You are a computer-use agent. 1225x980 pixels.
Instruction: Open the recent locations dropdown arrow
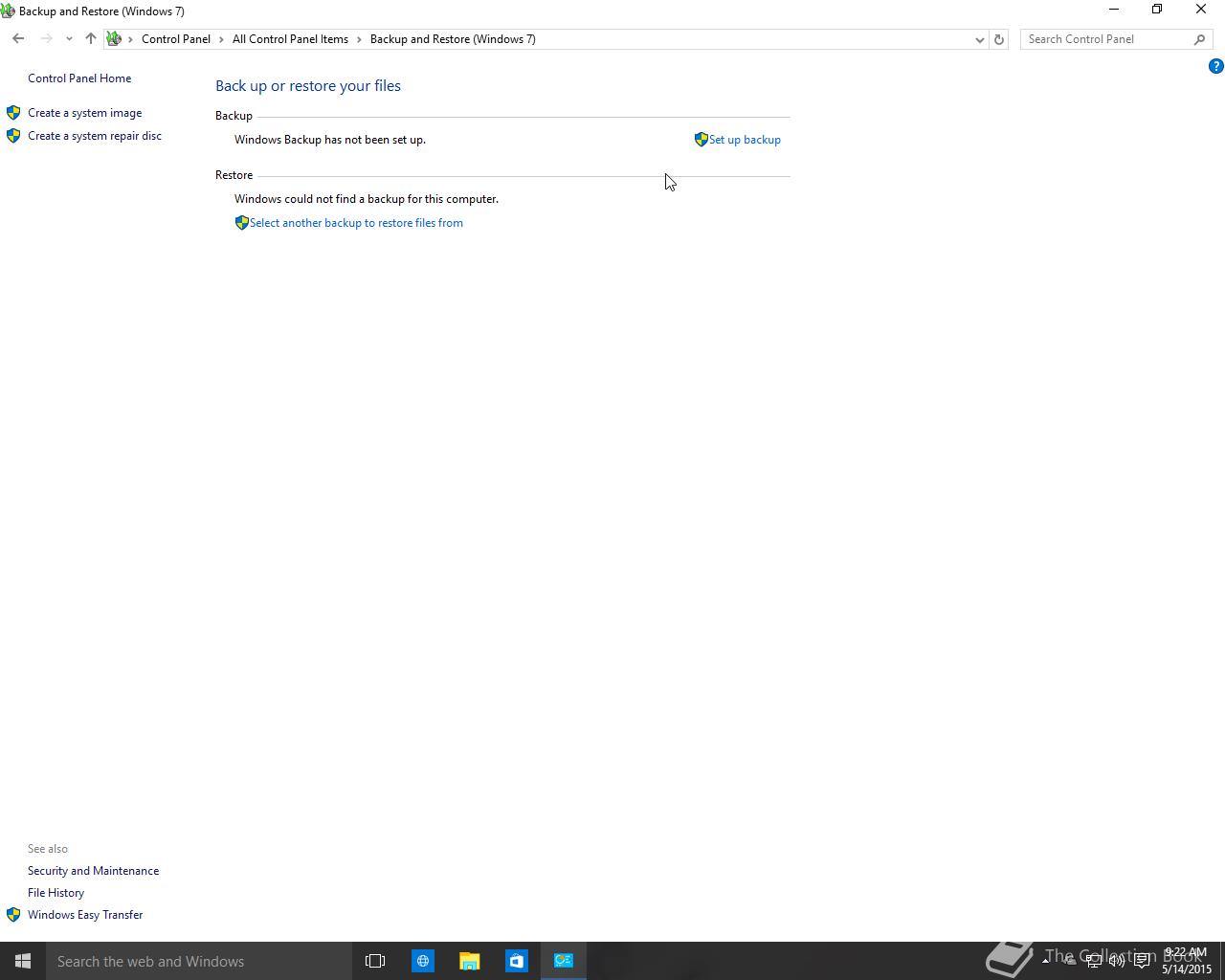69,39
